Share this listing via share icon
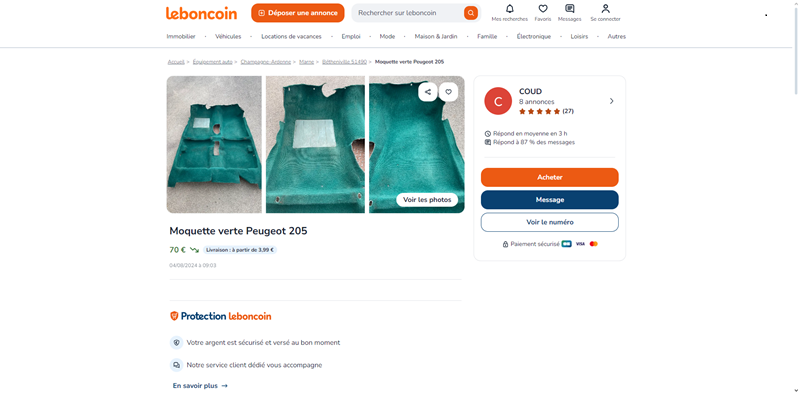The width and height of the screenshot is (800, 394). [x=428, y=92]
